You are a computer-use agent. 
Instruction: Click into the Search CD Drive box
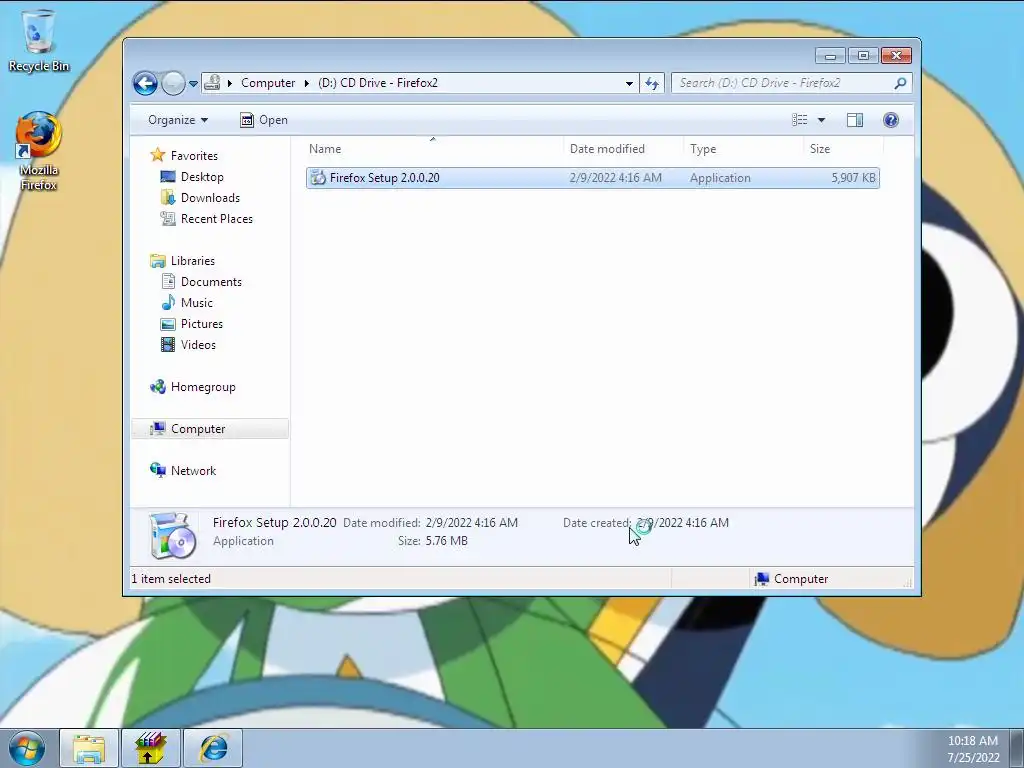pyautogui.click(x=784, y=83)
